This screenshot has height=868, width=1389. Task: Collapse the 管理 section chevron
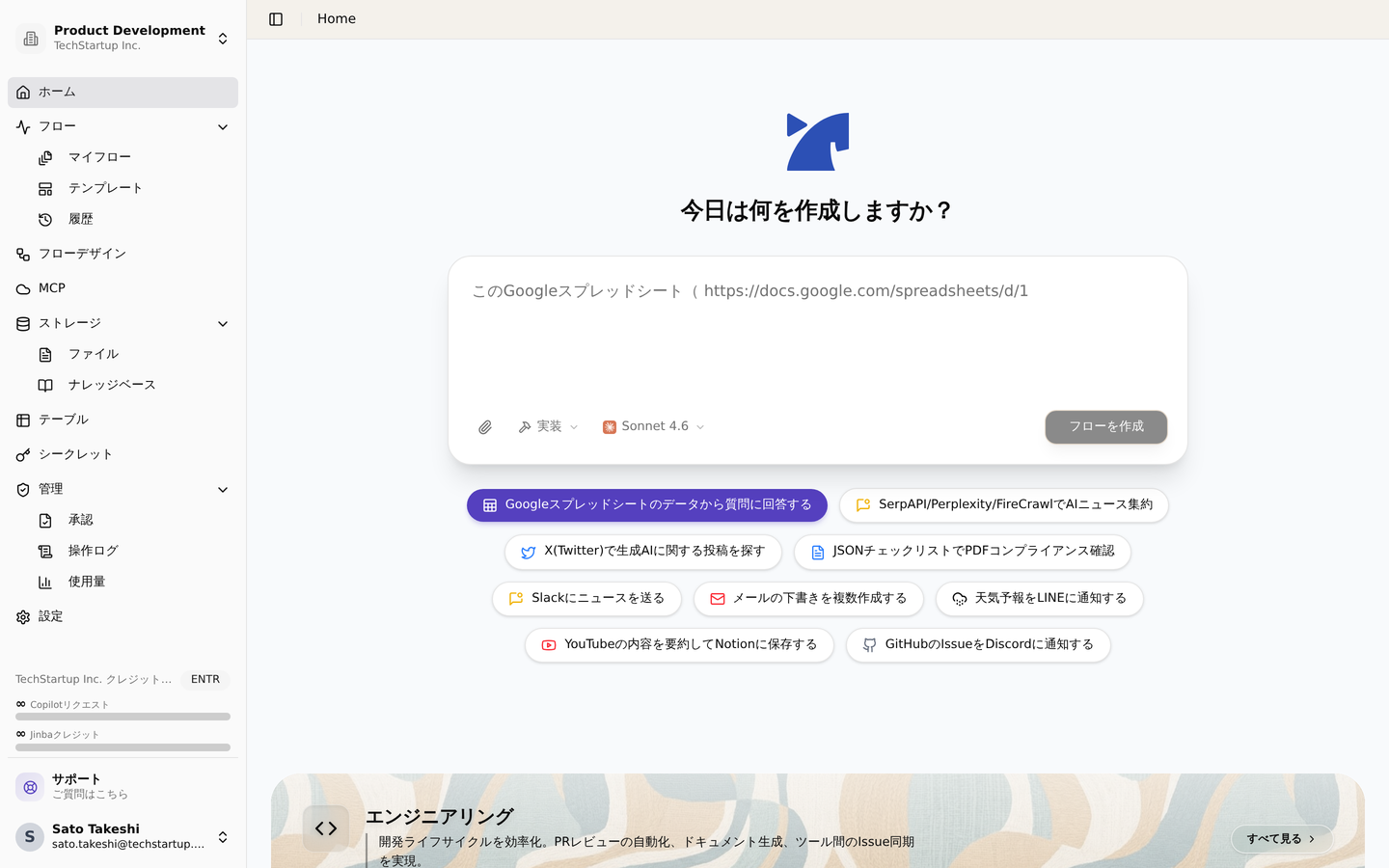(223, 490)
